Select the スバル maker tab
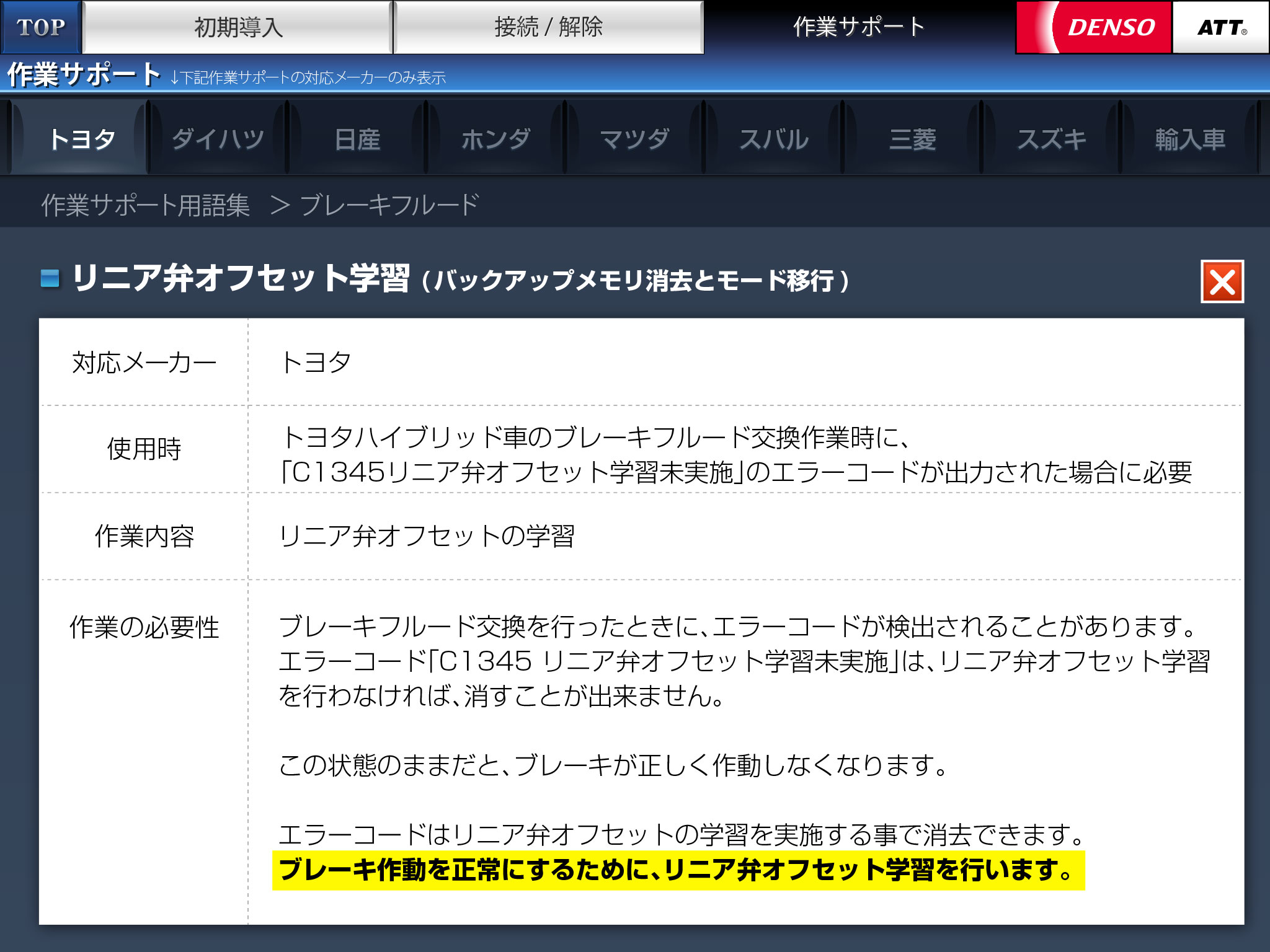The height and width of the screenshot is (952, 1270). [773, 139]
